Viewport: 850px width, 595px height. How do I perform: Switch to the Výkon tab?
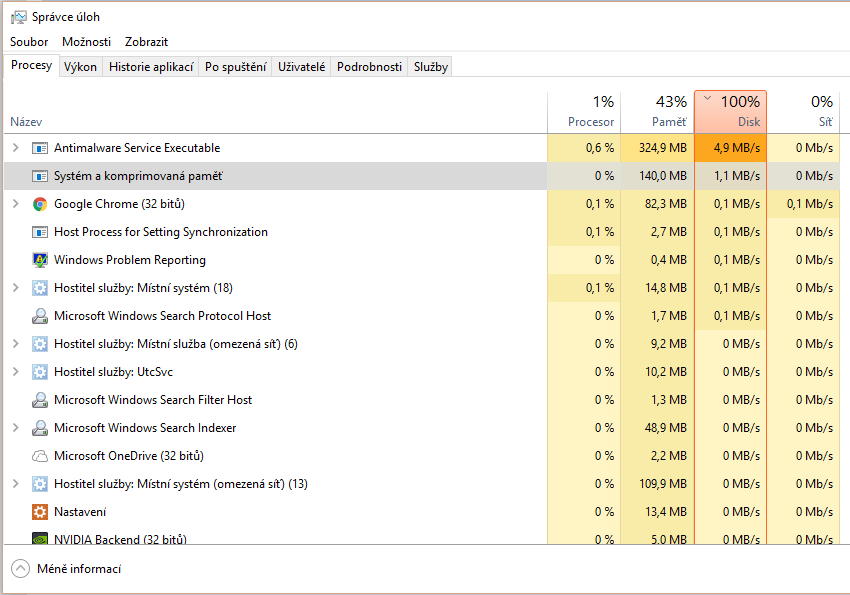point(80,67)
